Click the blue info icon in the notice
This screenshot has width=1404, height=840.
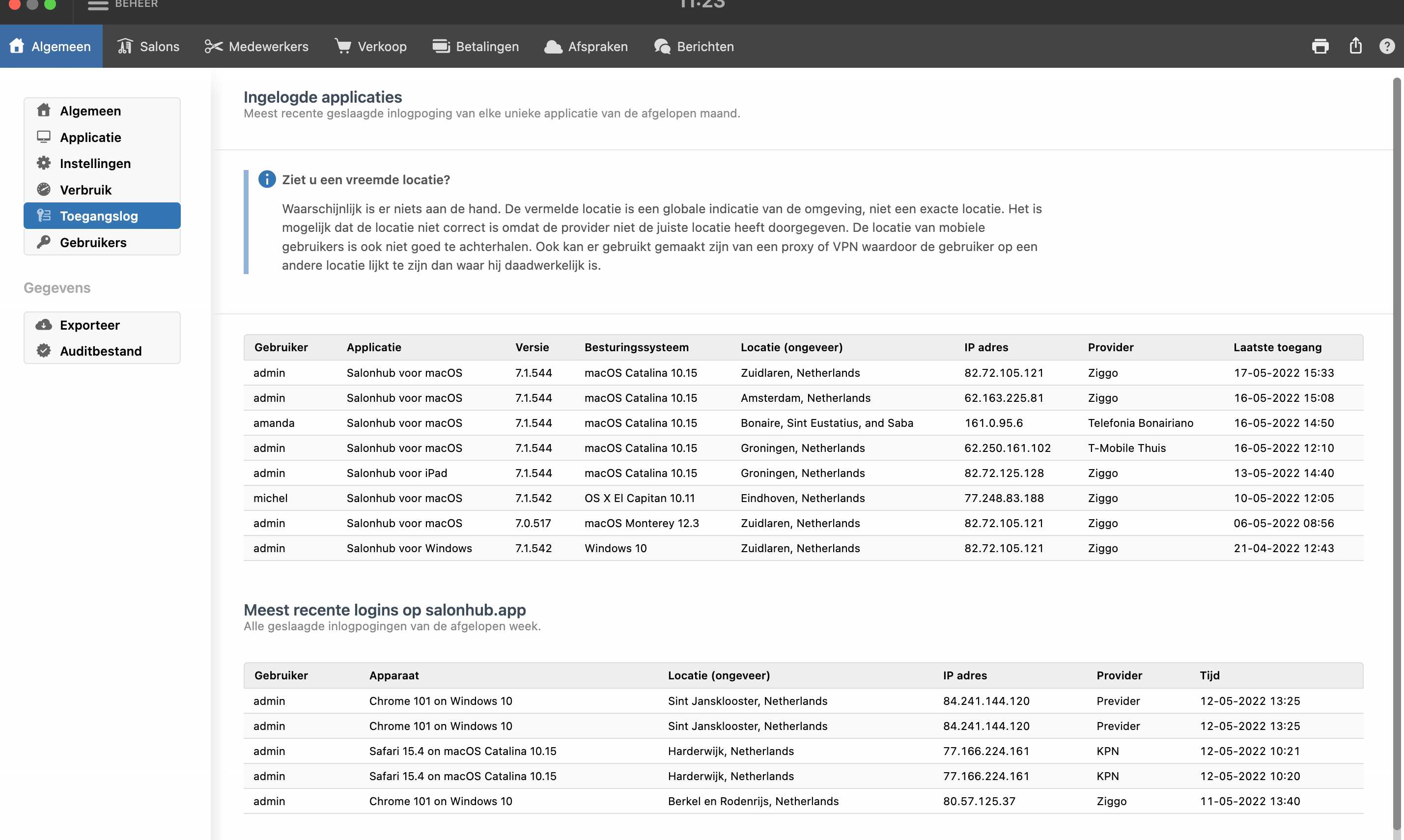click(x=267, y=179)
